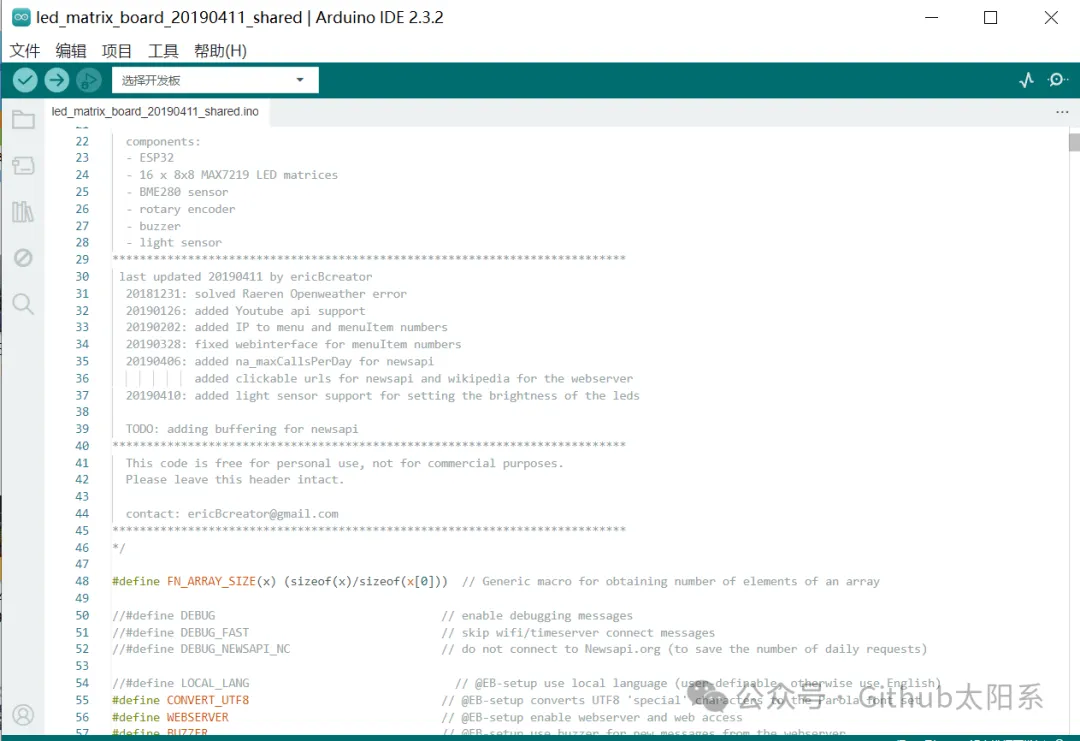Open the 编辑 menu
The height and width of the screenshot is (741, 1080).
[x=71, y=51]
